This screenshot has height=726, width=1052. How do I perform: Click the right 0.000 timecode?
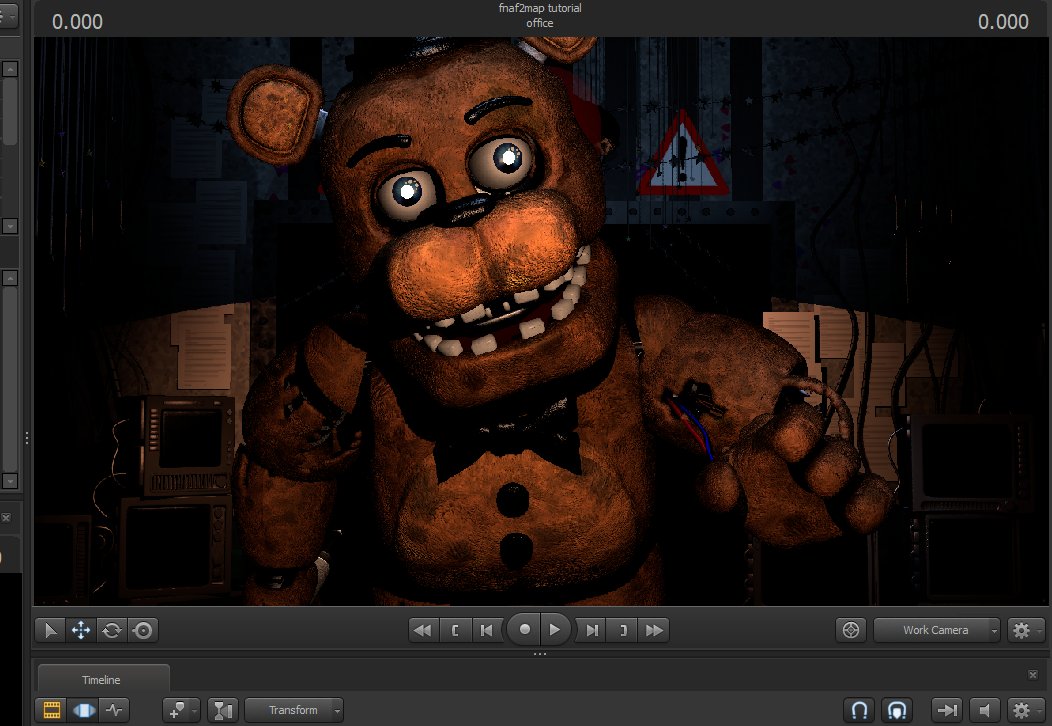click(1003, 22)
